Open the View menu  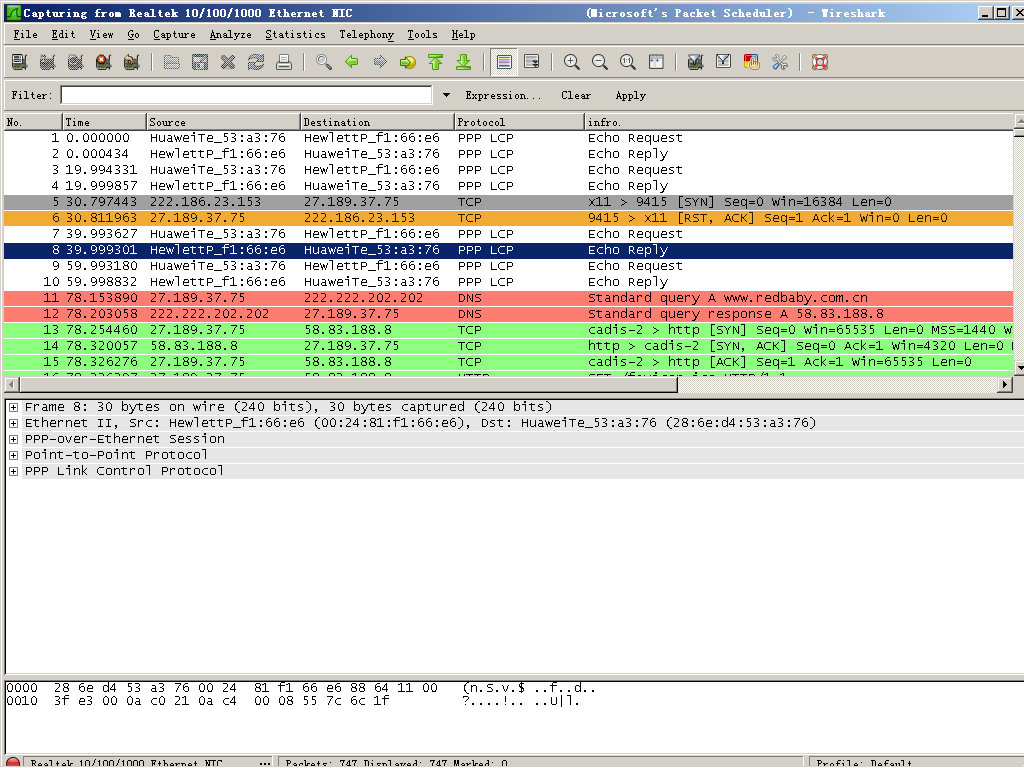coord(101,35)
